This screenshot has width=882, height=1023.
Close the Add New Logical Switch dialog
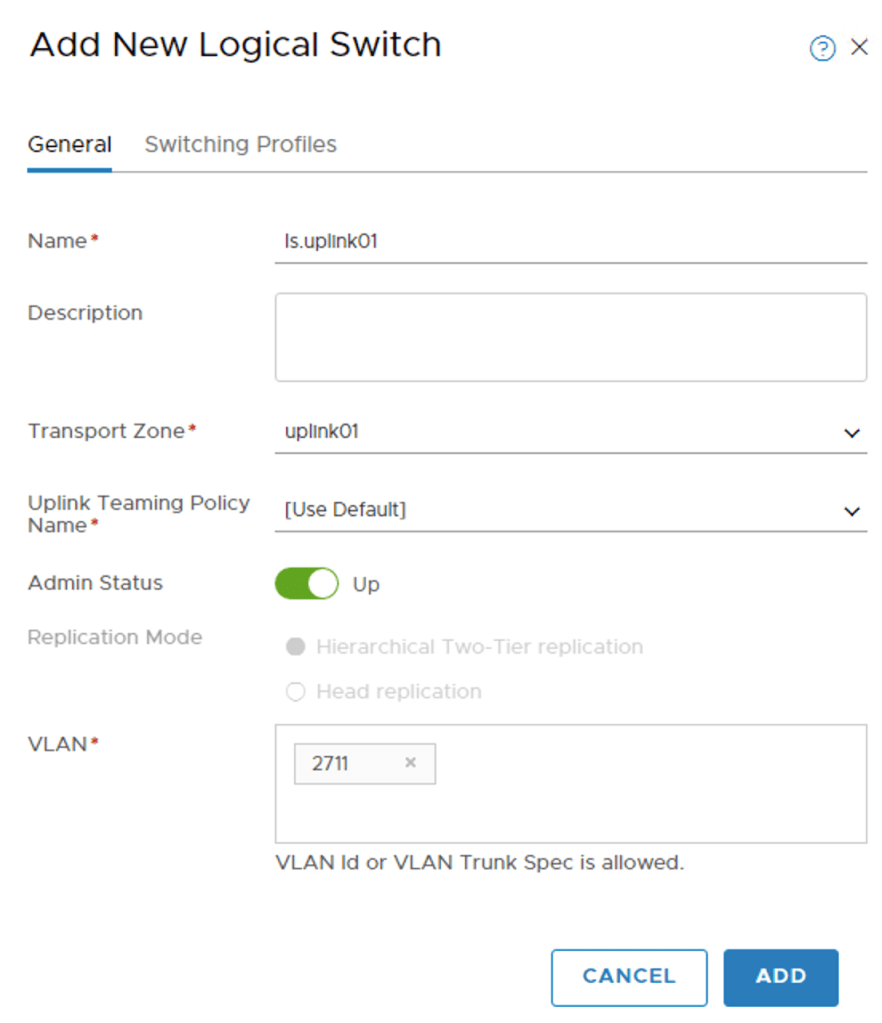coord(859,47)
